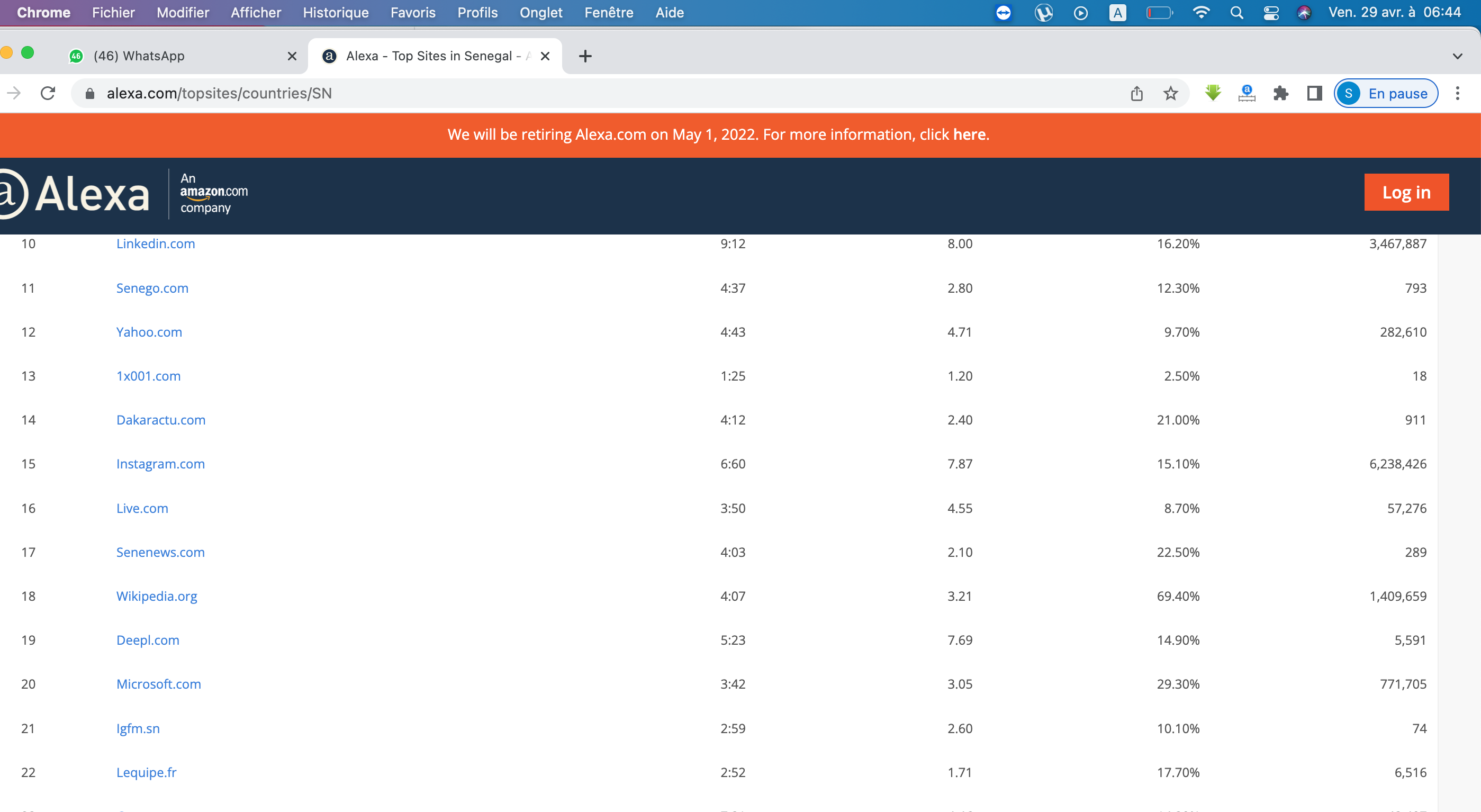
Task: Open macOS Control Center toggles icon
Action: click(1270, 13)
